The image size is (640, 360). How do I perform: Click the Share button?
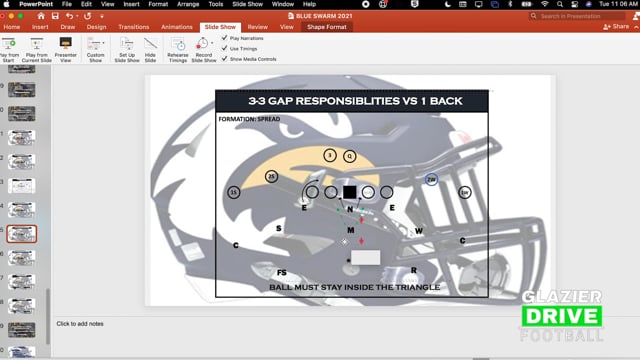point(616,27)
